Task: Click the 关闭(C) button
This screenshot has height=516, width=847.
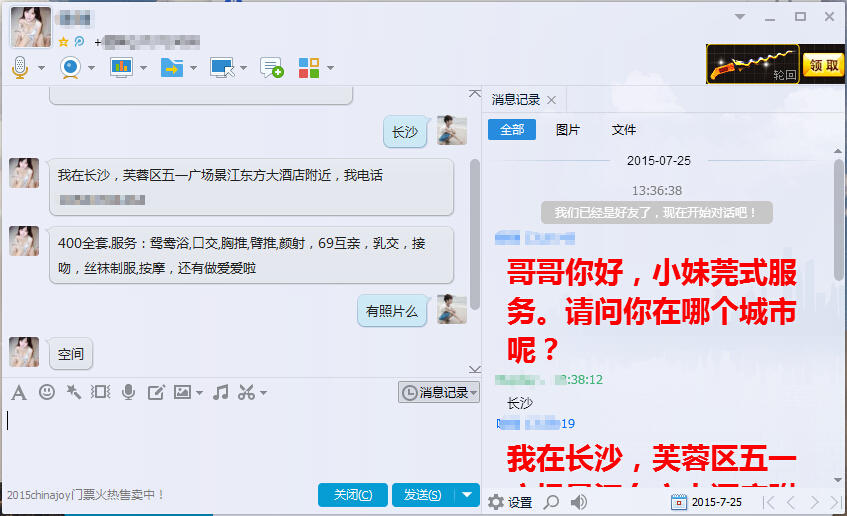Action: (353, 495)
